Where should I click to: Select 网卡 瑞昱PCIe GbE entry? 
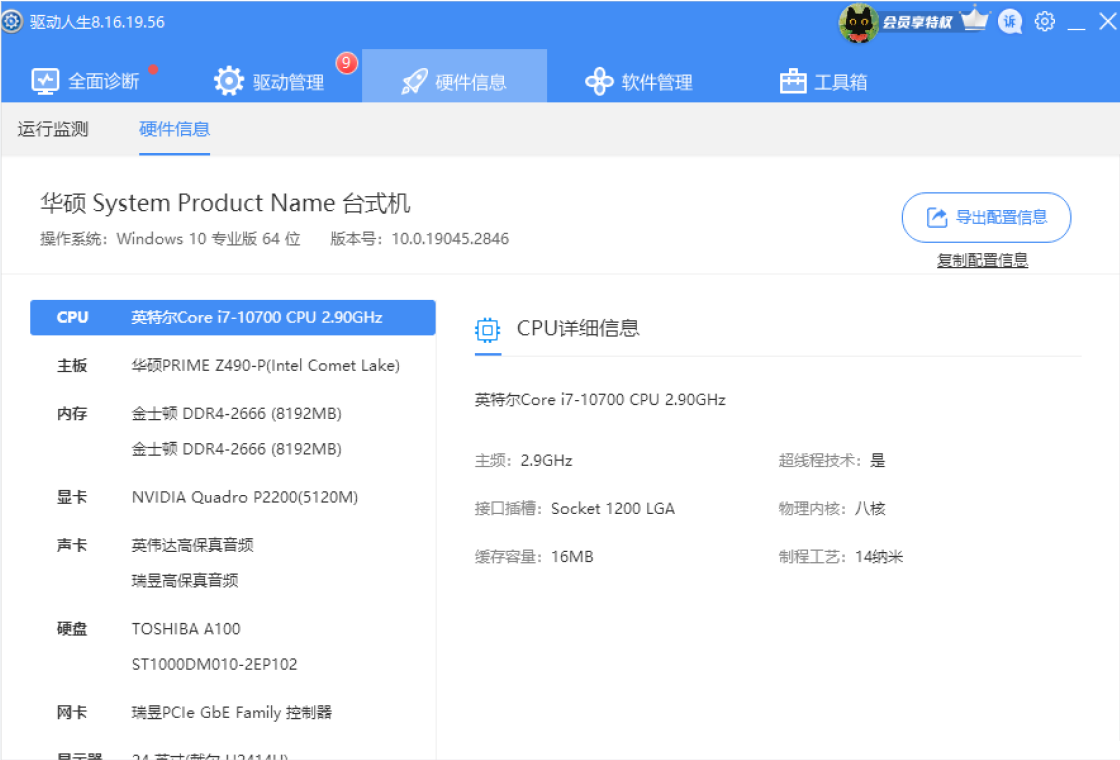pos(231,713)
